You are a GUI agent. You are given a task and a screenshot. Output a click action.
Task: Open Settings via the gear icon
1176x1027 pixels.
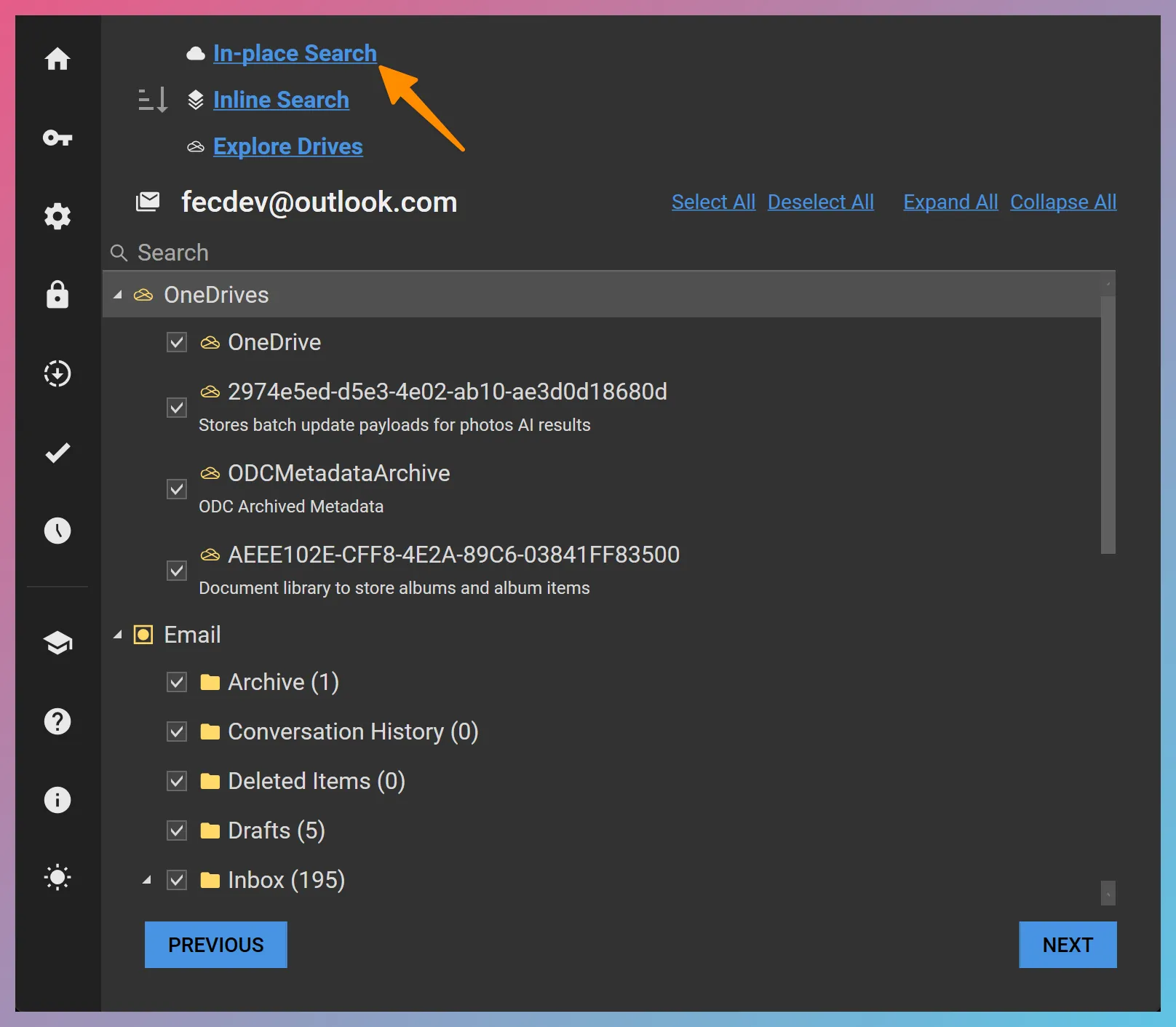click(57, 216)
